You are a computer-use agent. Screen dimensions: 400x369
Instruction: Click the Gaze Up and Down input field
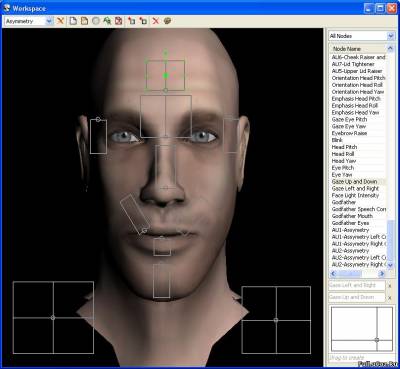click(357, 297)
